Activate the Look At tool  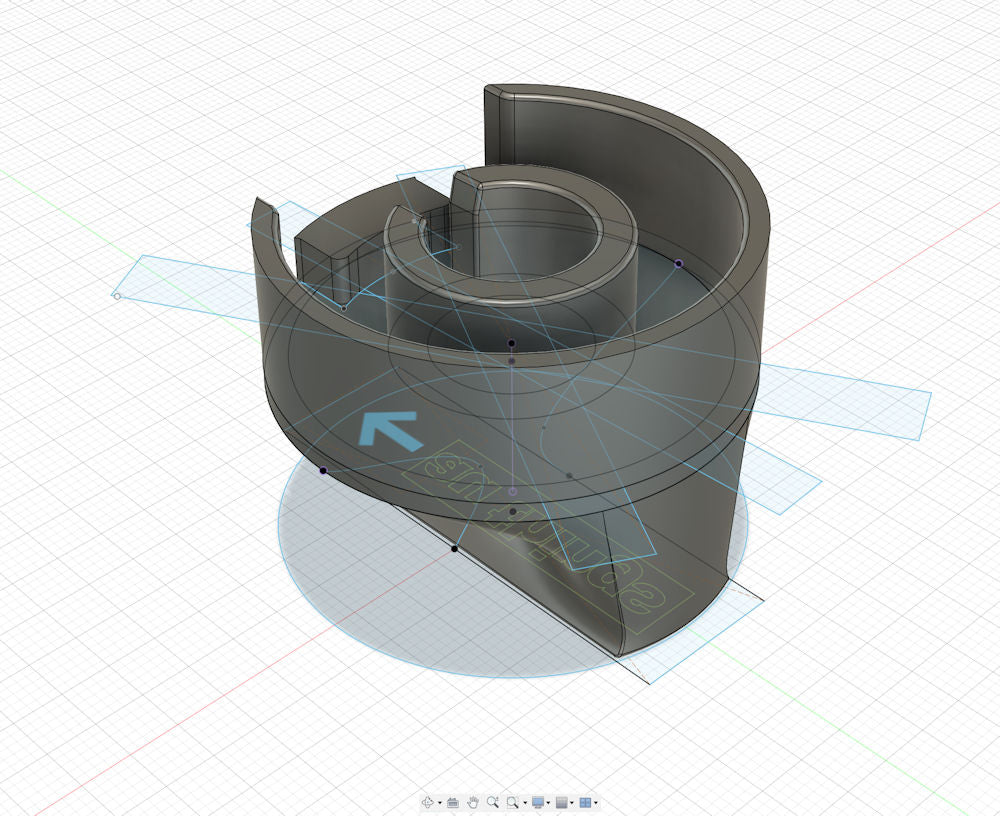click(x=453, y=803)
